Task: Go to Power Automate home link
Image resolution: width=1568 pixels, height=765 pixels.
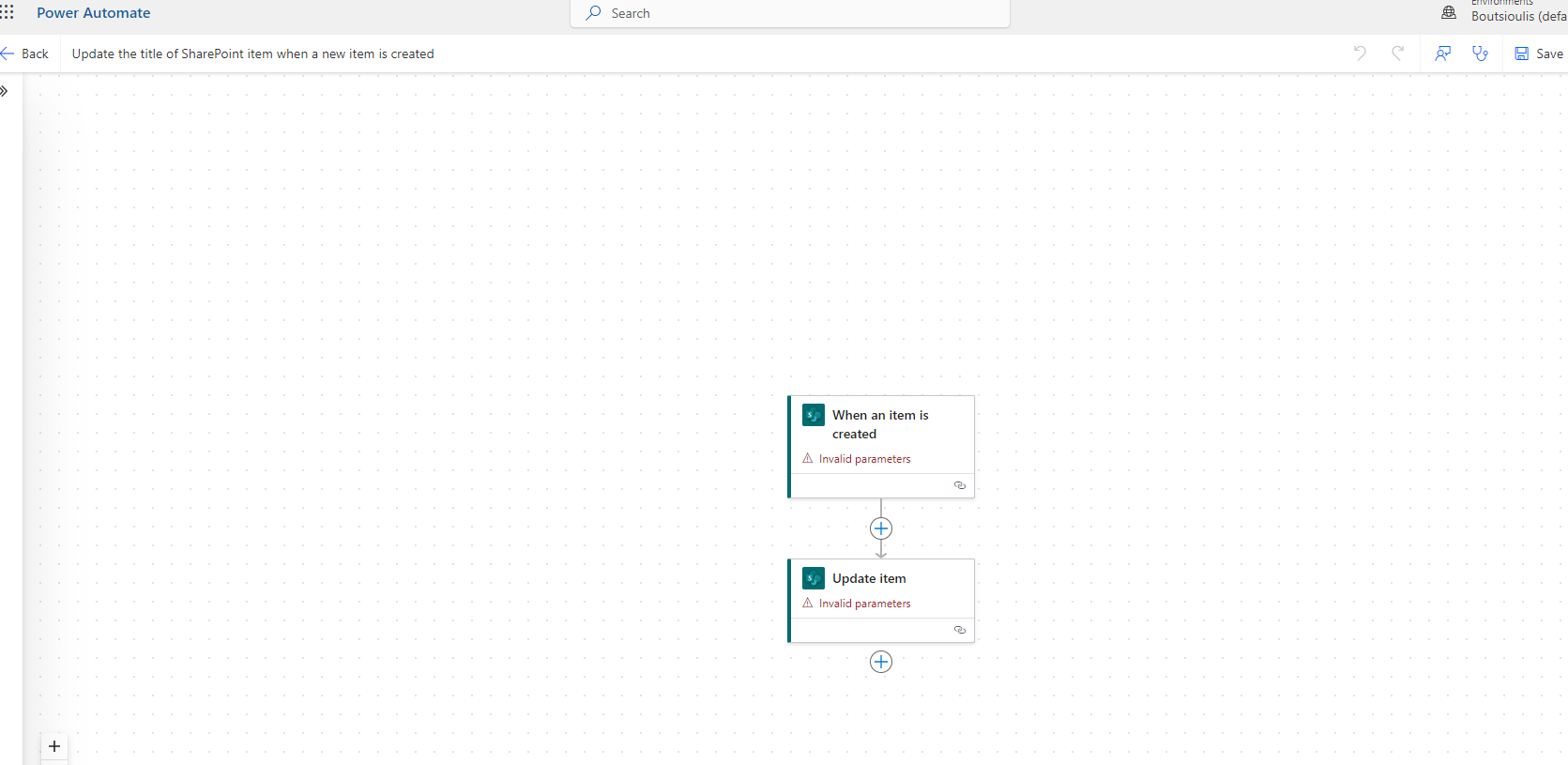Action: [x=93, y=13]
